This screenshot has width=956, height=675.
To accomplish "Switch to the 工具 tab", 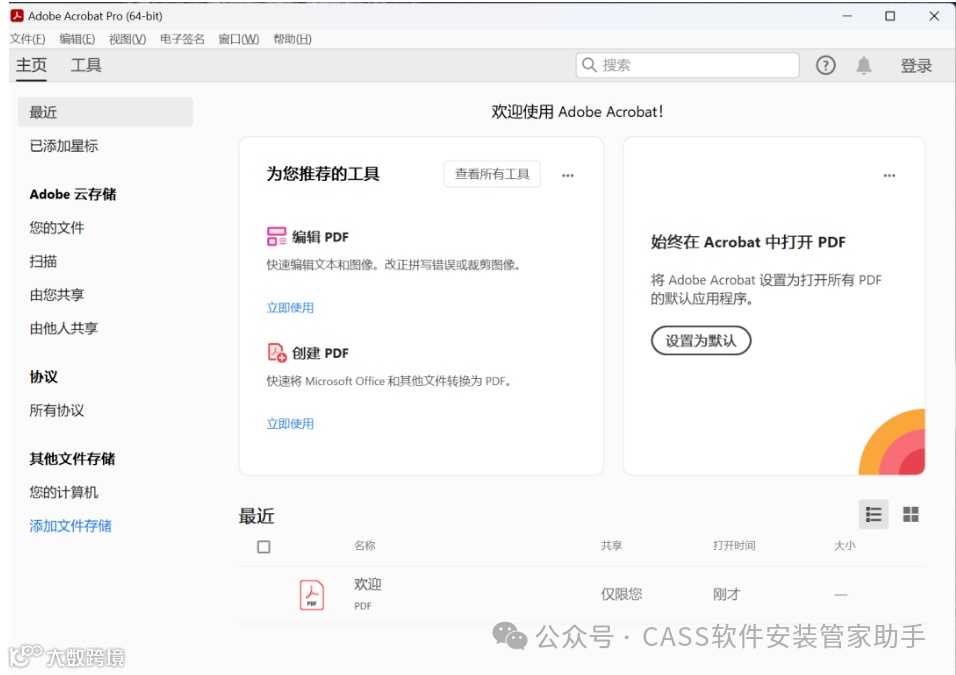I will point(86,65).
